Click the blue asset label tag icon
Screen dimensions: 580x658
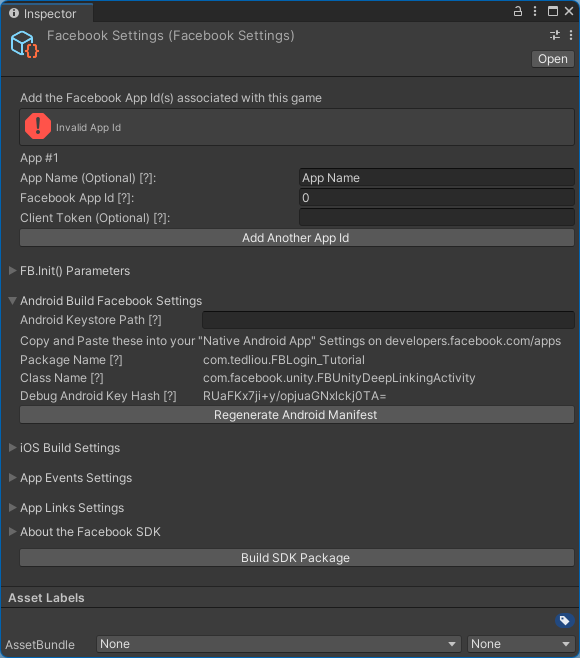click(564, 620)
